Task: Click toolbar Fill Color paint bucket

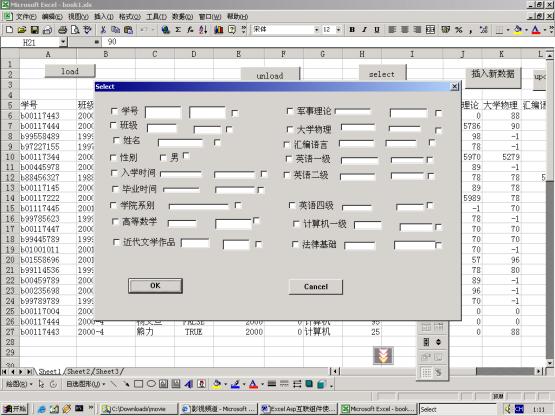Action: [x=518, y=30]
